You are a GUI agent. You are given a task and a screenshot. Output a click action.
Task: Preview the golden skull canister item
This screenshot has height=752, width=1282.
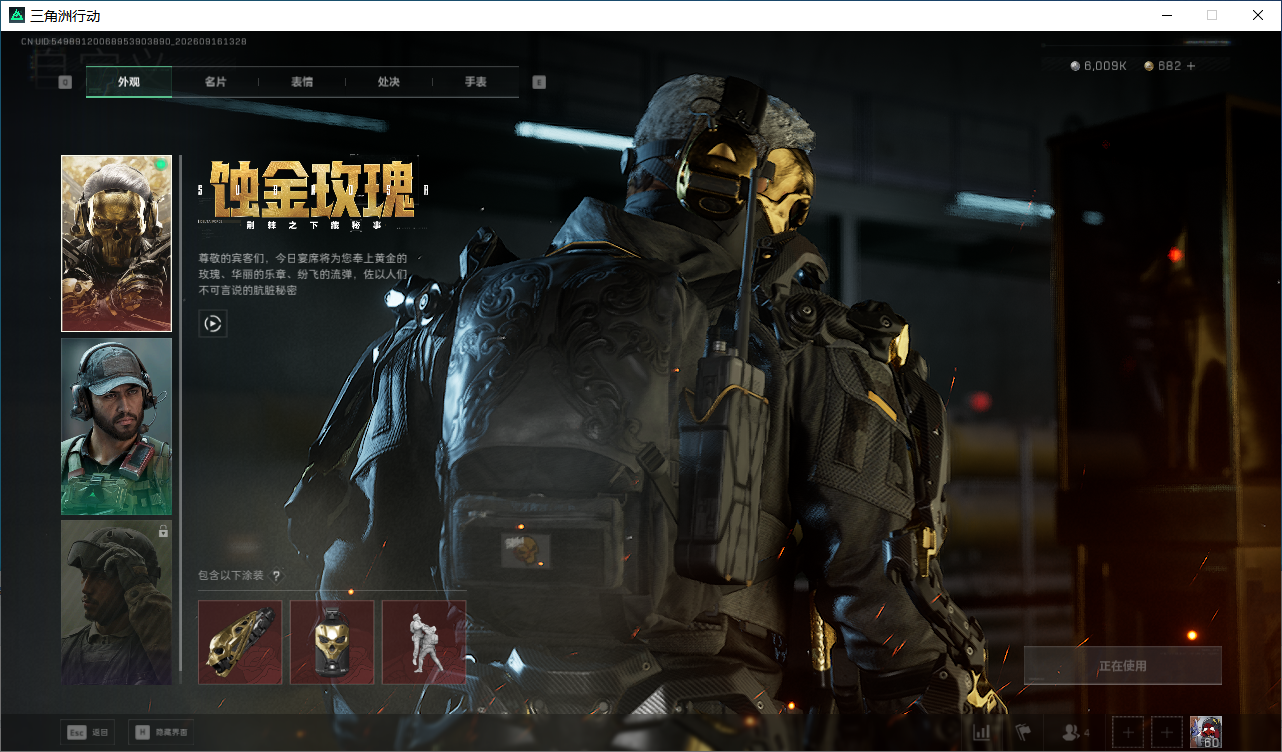tap(332, 642)
